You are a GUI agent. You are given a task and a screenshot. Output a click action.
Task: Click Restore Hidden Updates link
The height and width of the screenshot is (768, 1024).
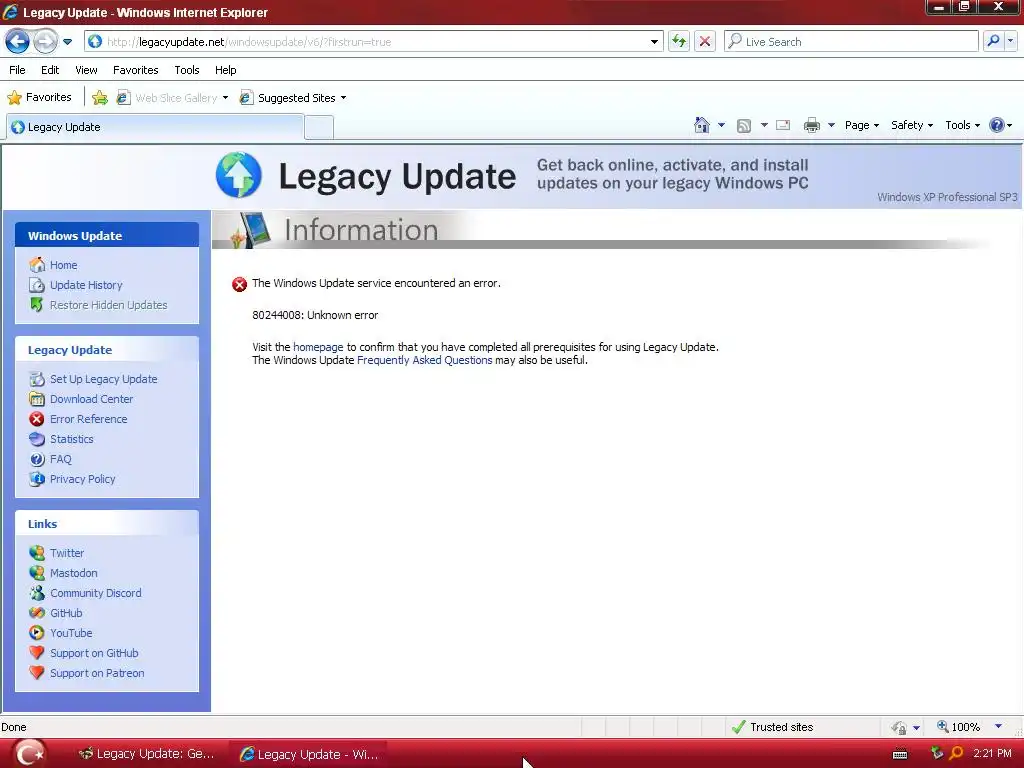click(108, 305)
